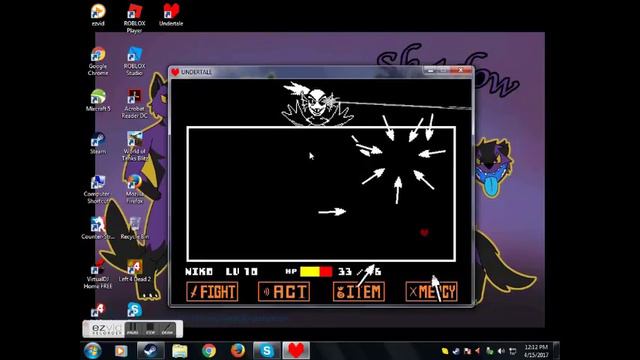640x360 pixels.
Task: Click the red heart soul in the battle box
Action: (x=424, y=233)
